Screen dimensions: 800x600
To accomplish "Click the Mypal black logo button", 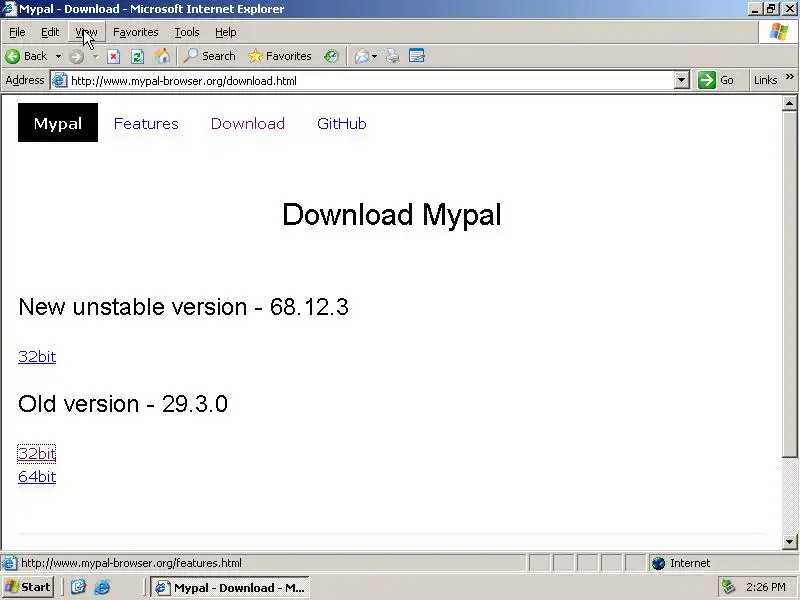I will tap(58, 122).
